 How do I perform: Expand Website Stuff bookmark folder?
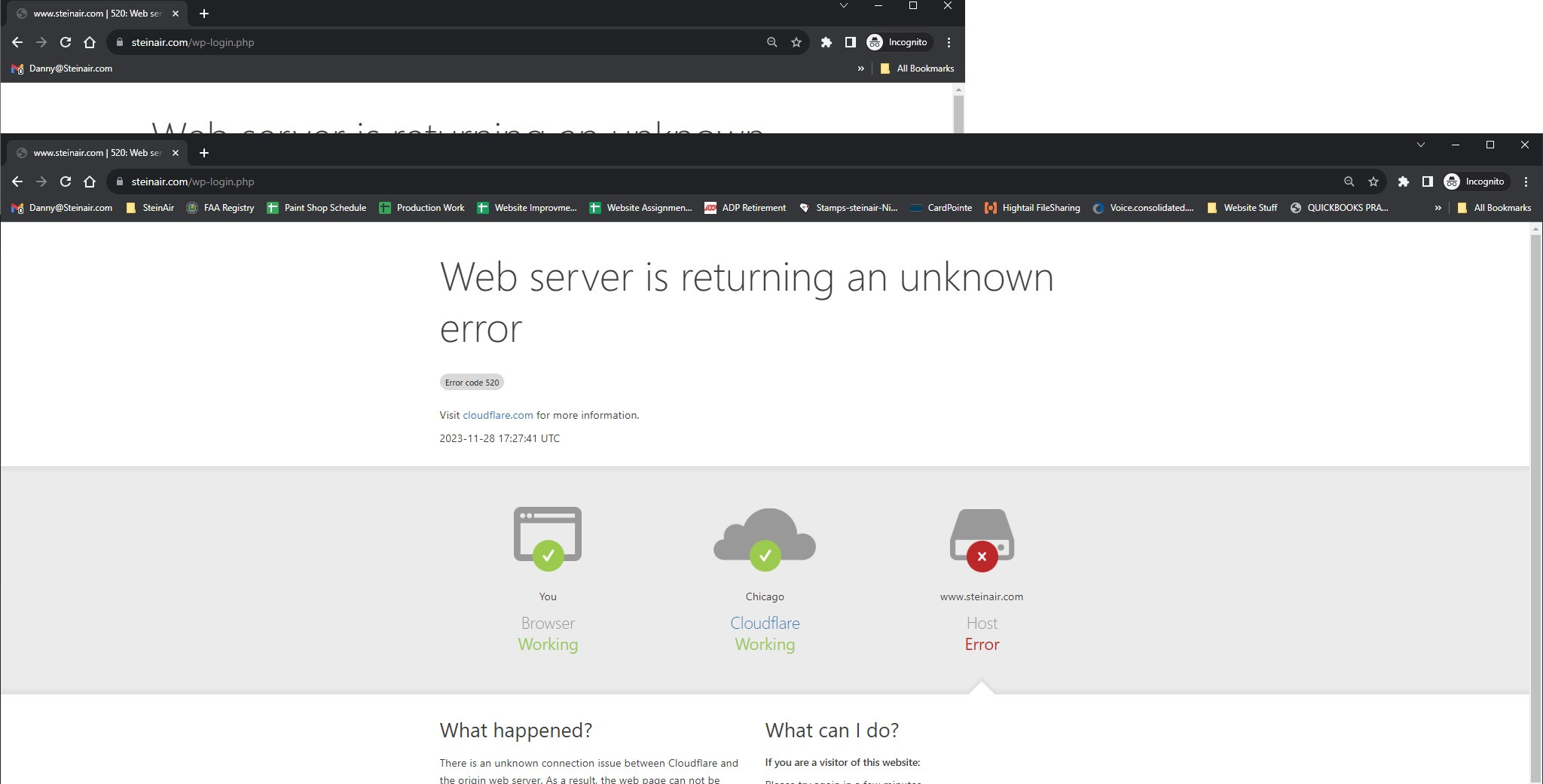(x=1242, y=208)
